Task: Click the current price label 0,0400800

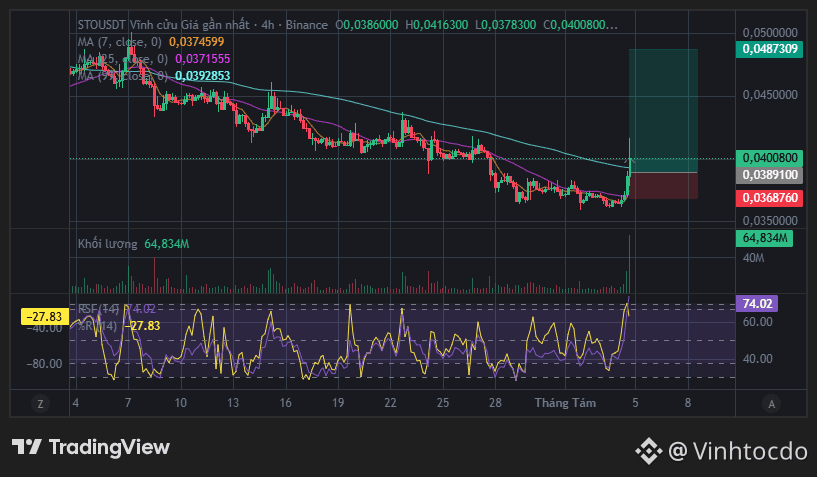Action: pyautogui.click(x=770, y=158)
